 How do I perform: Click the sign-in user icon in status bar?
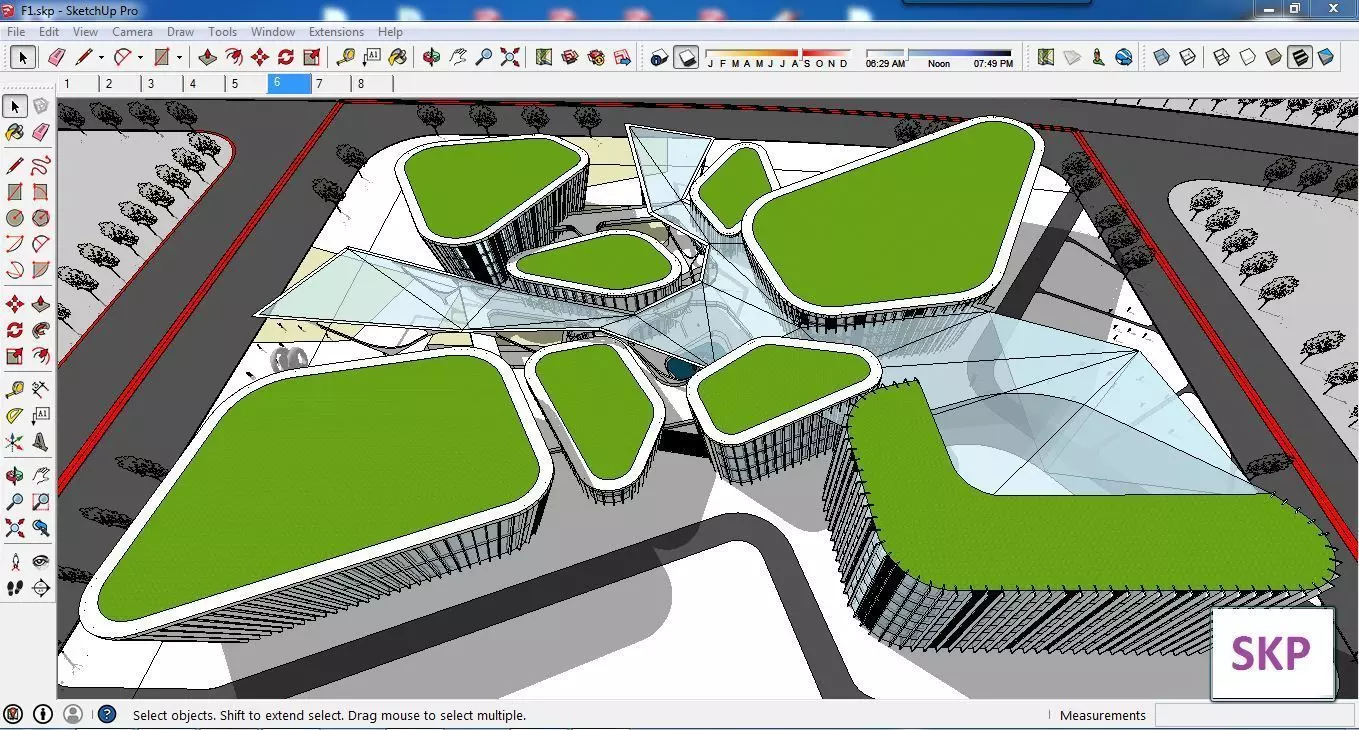73,714
